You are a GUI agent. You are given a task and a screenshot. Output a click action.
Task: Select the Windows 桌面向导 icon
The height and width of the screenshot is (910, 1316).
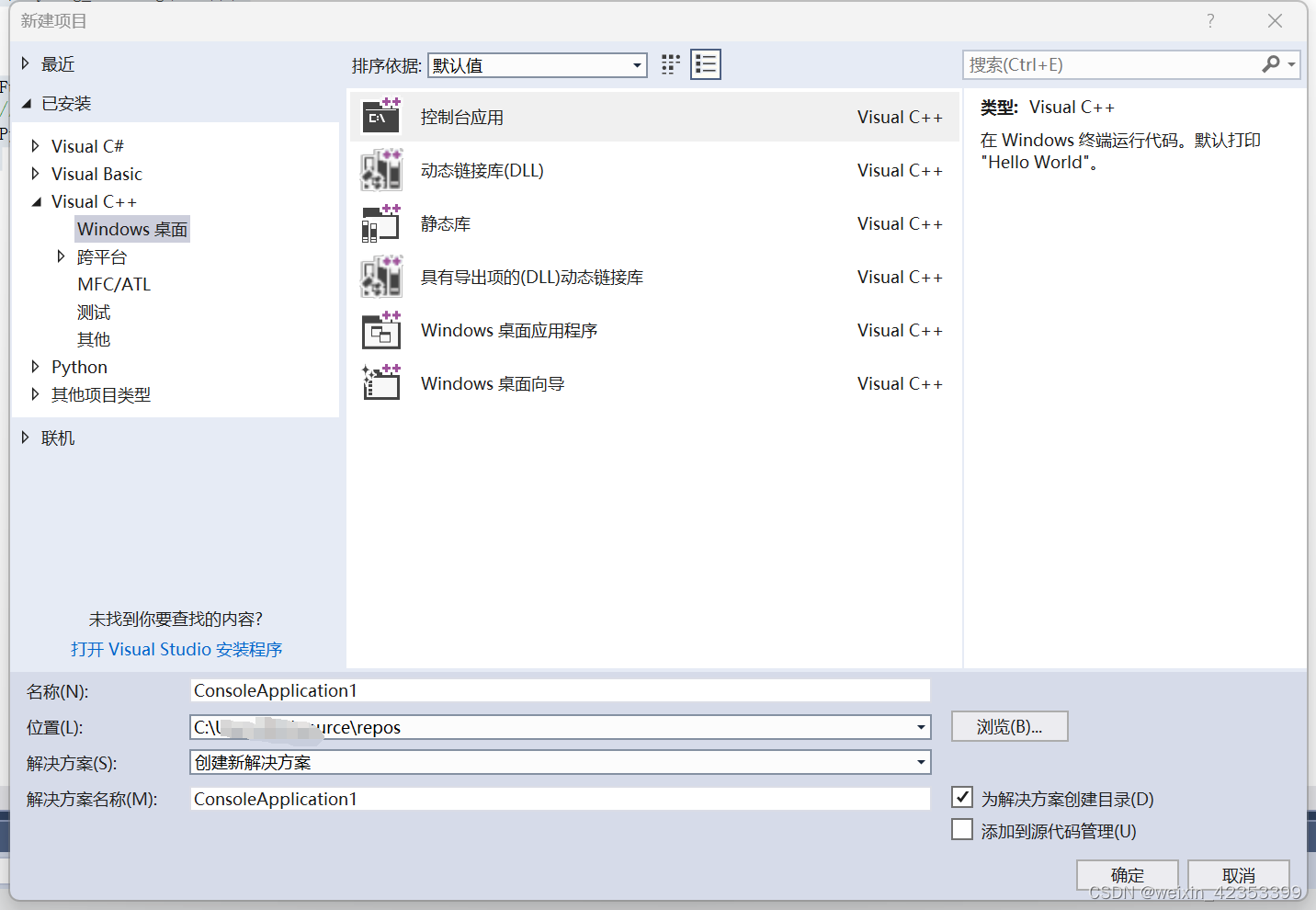click(381, 383)
